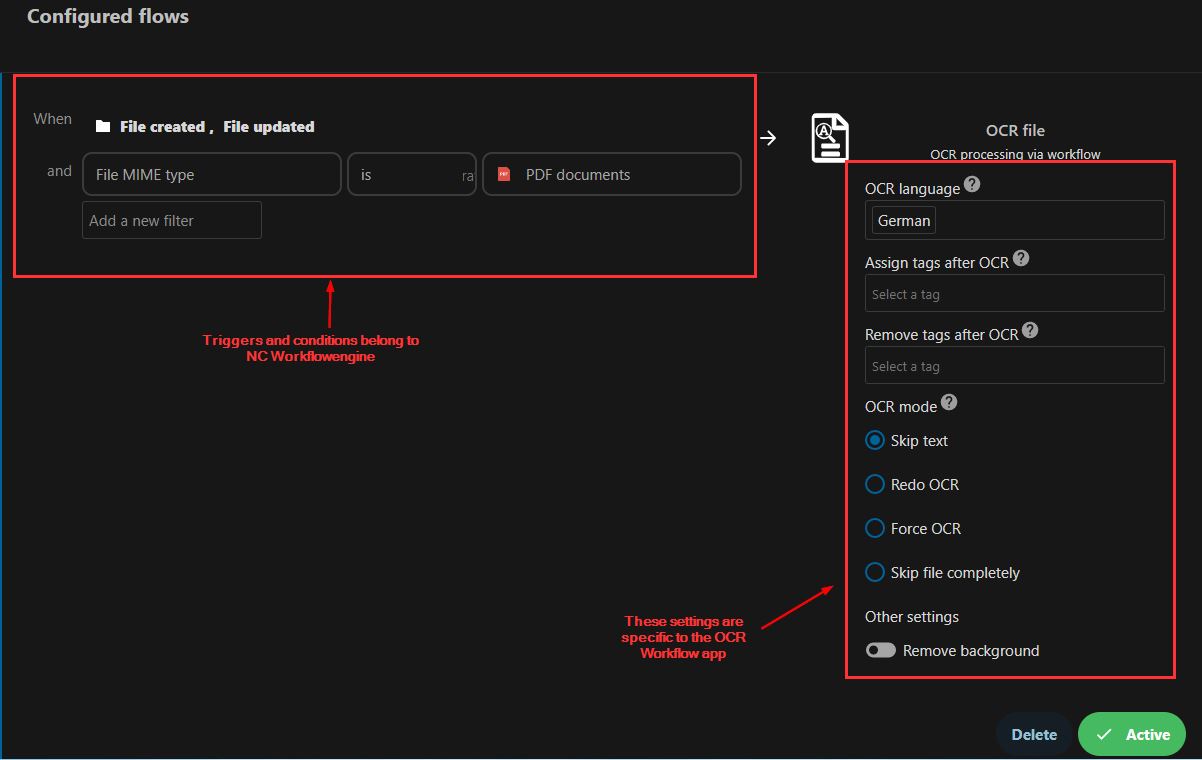Click the Delete flow button
This screenshot has width=1202, height=760.
pyautogui.click(x=1034, y=734)
